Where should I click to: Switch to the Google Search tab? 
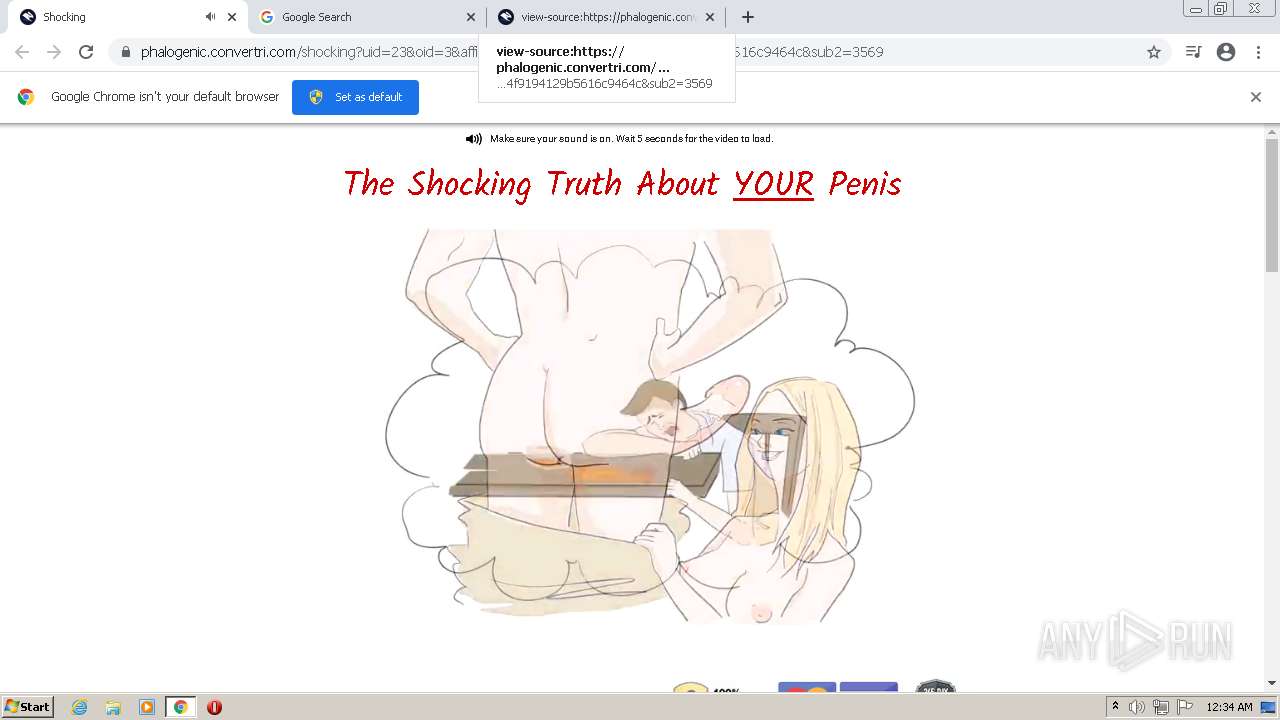click(x=366, y=17)
